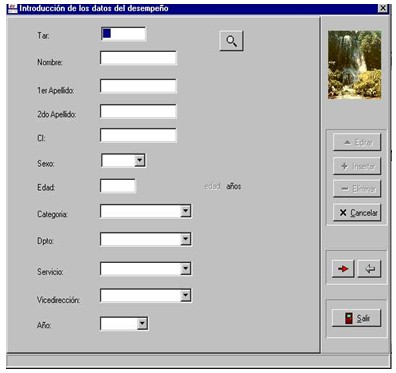
Task: Click the red right arrow button
Action: click(343, 269)
